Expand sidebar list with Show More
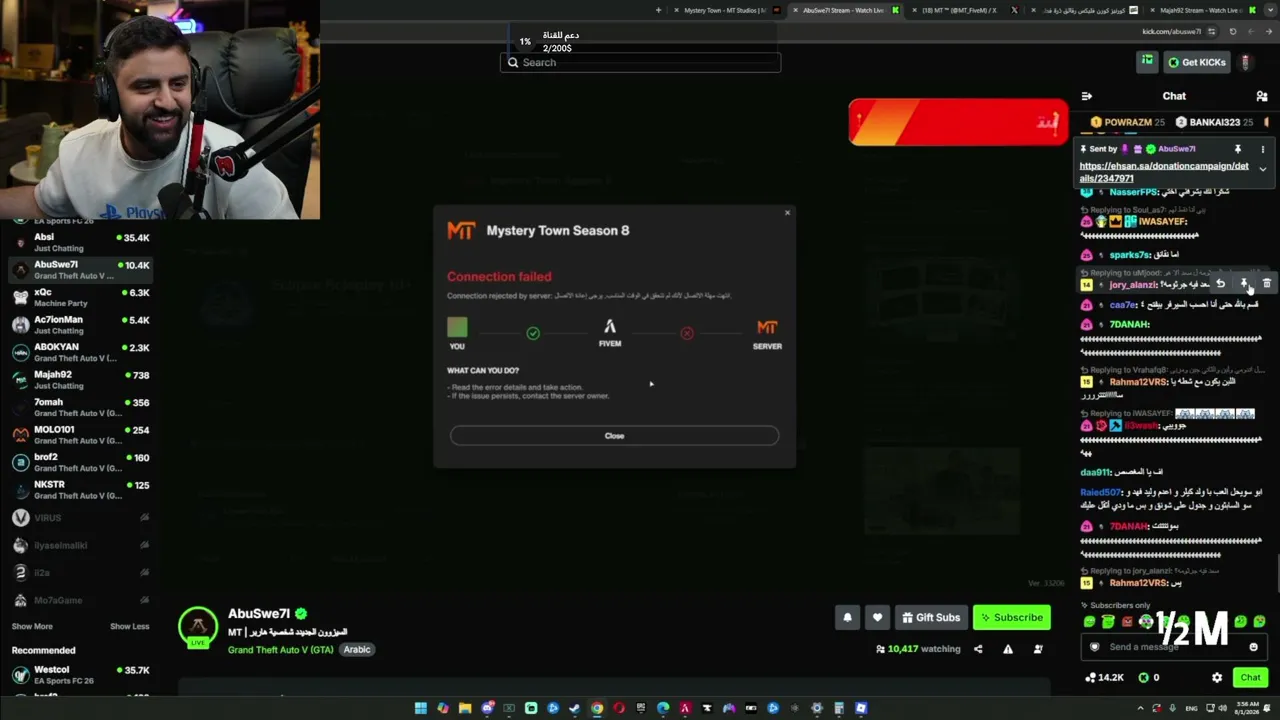This screenshot has width=1280, height=720. click(x=32, y=627)
